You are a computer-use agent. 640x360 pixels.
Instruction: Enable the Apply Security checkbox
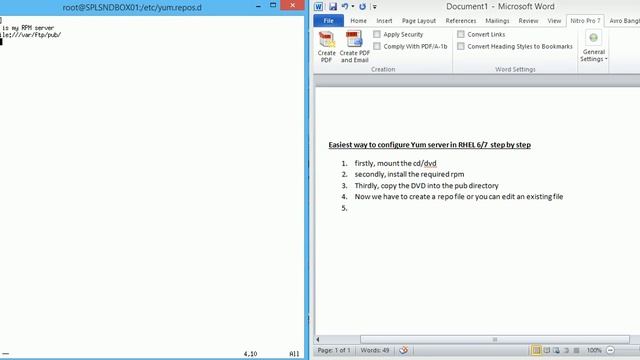coord(377,34)
